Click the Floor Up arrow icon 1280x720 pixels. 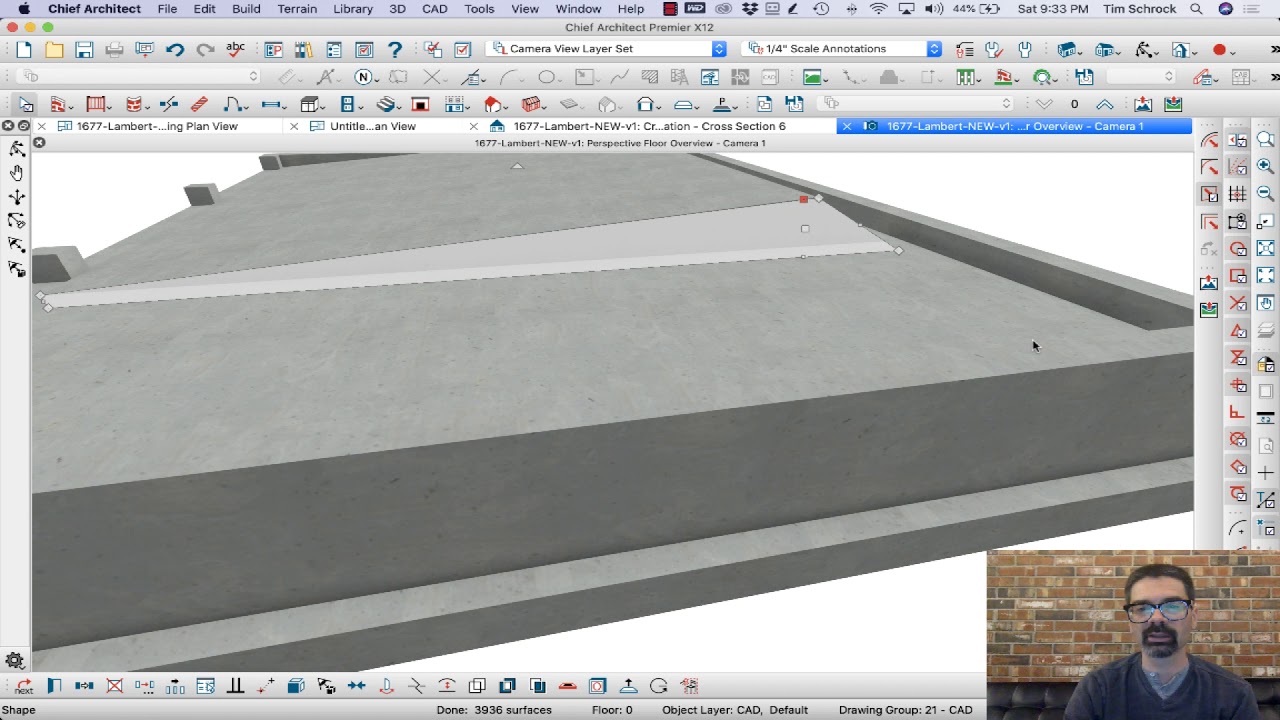pos(1104,104)
